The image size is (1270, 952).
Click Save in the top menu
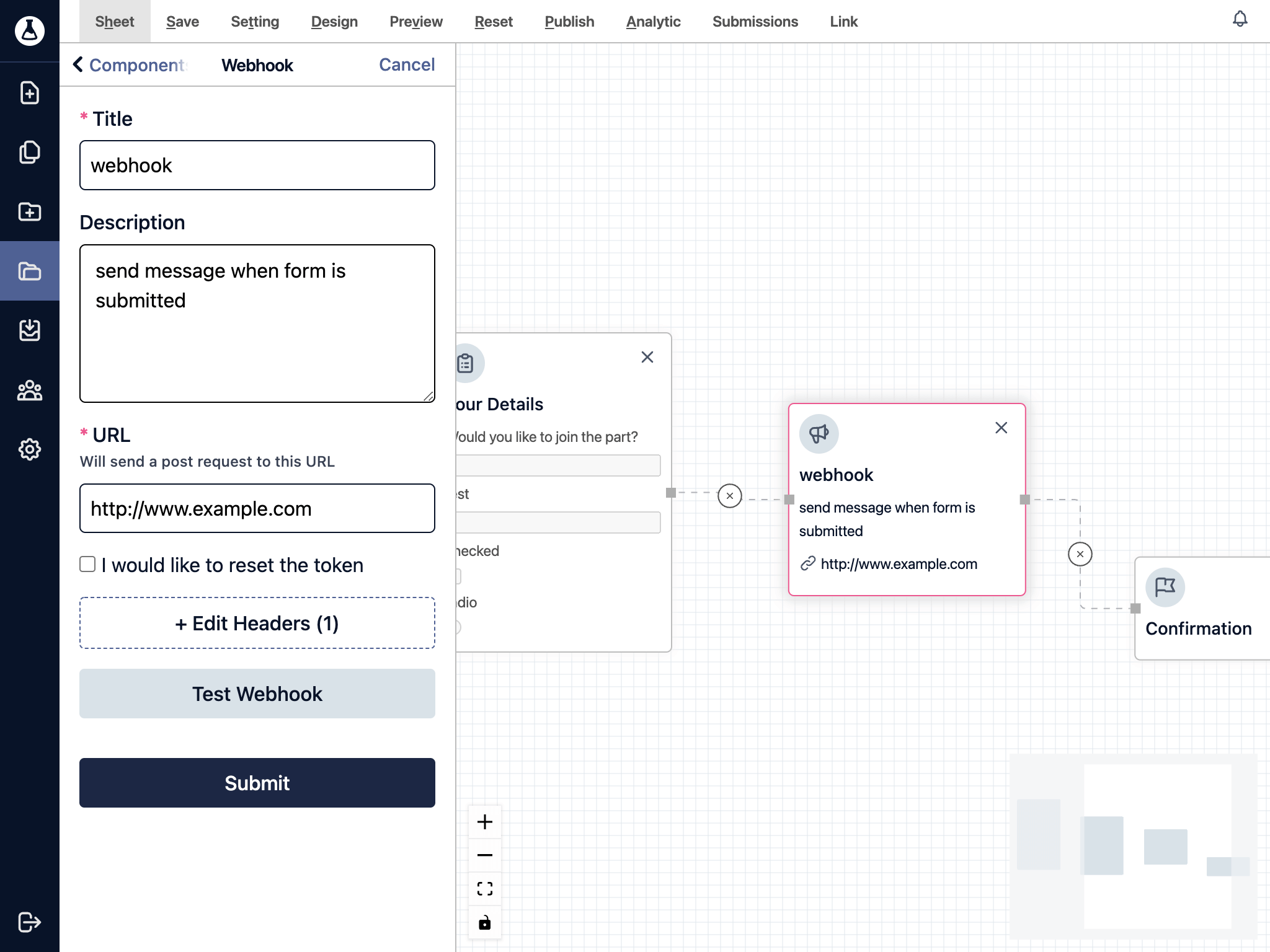pos(182,22)
